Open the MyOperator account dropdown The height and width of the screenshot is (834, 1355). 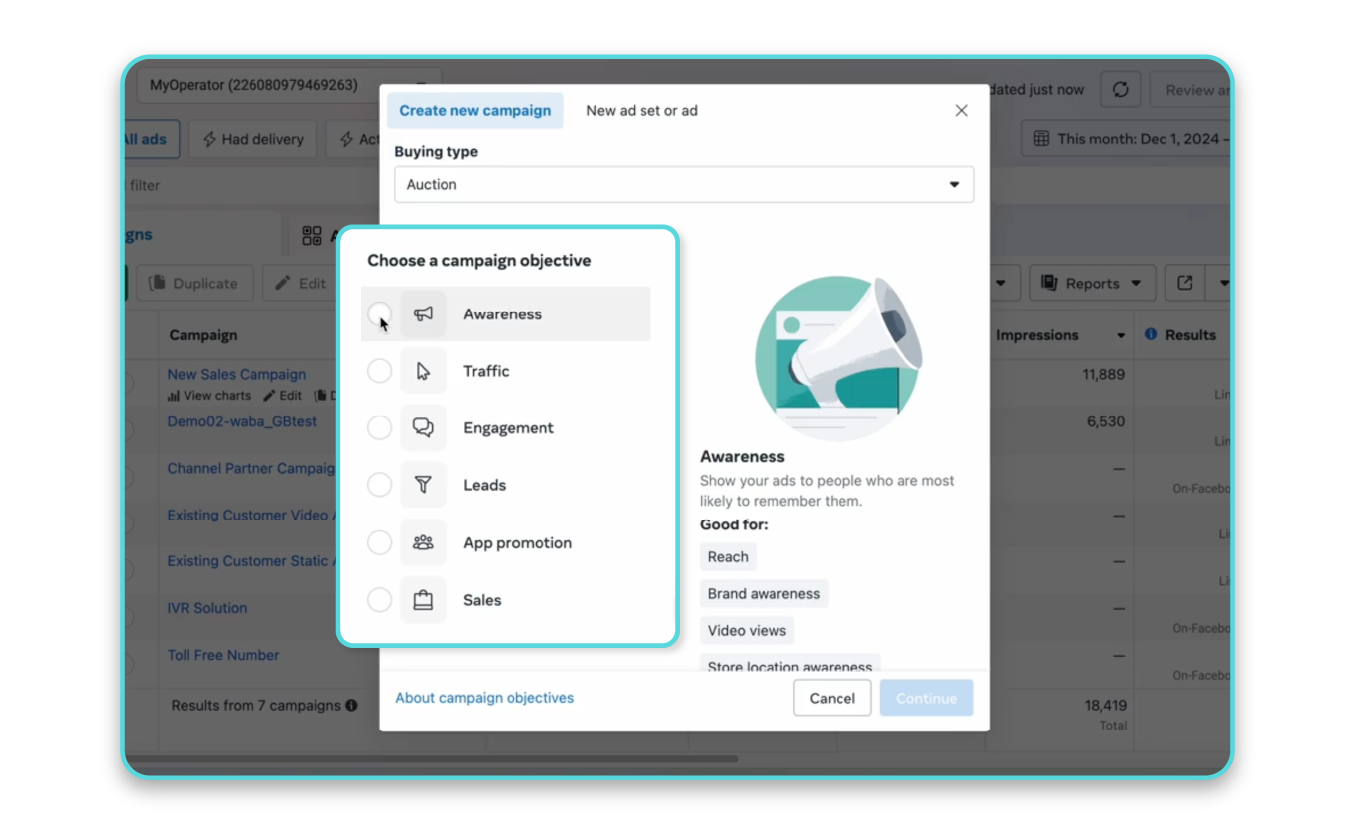[288, 86]
